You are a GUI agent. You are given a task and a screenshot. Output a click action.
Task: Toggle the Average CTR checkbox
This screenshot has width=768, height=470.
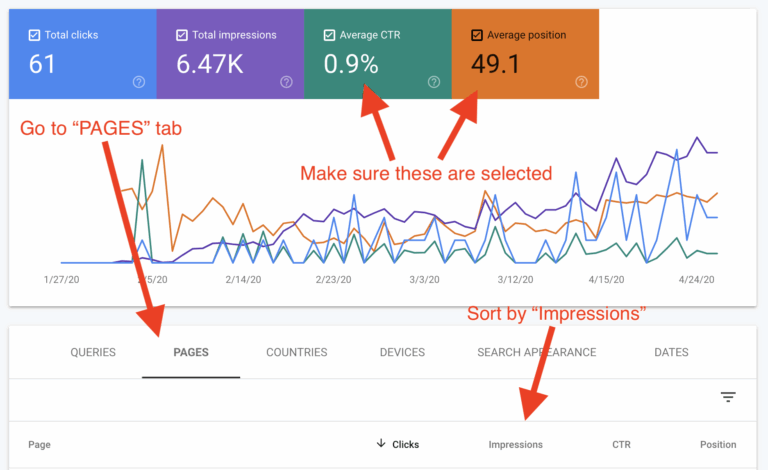329,35
